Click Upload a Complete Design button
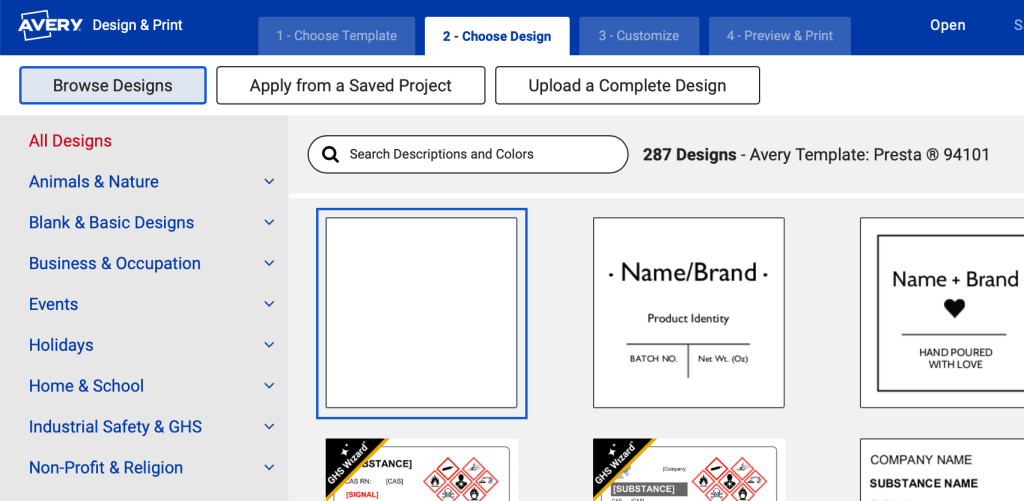This screenshot has width=1024, height=501. pos(627,86)
